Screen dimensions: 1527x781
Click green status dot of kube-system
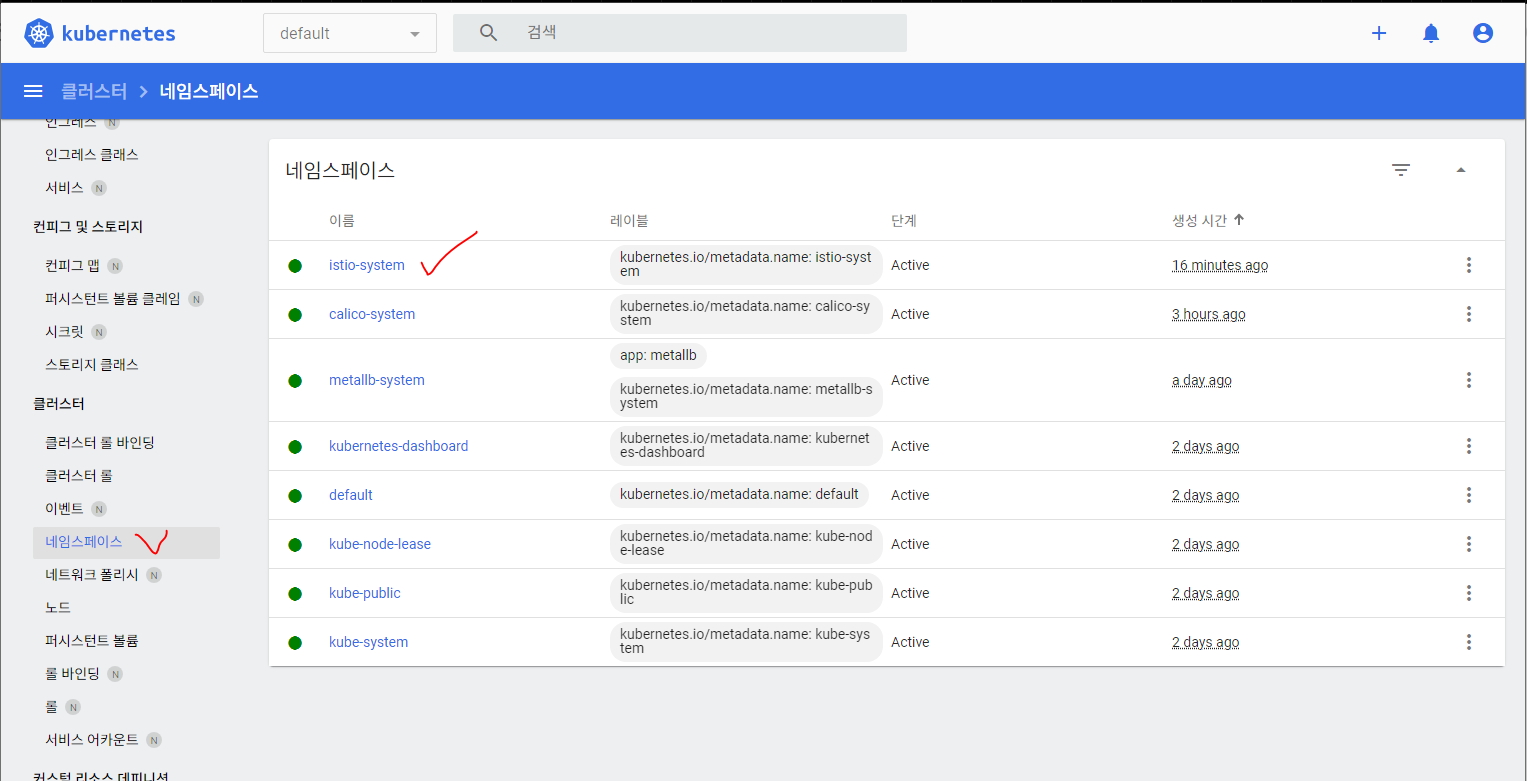pyautogui.click(x=295, y=643)
